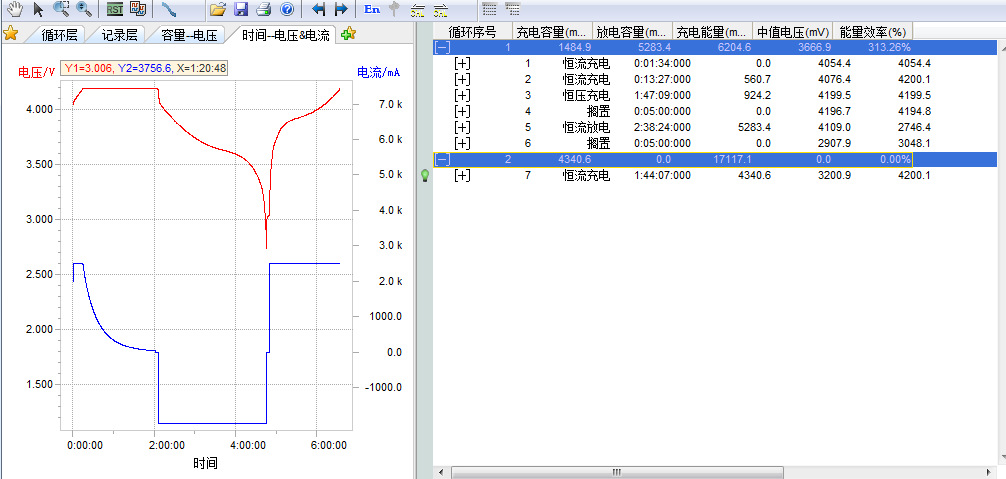The width and height of the screenshot is (1006, 479).
Task: Open a data file with folder icon
Action: 218,9
